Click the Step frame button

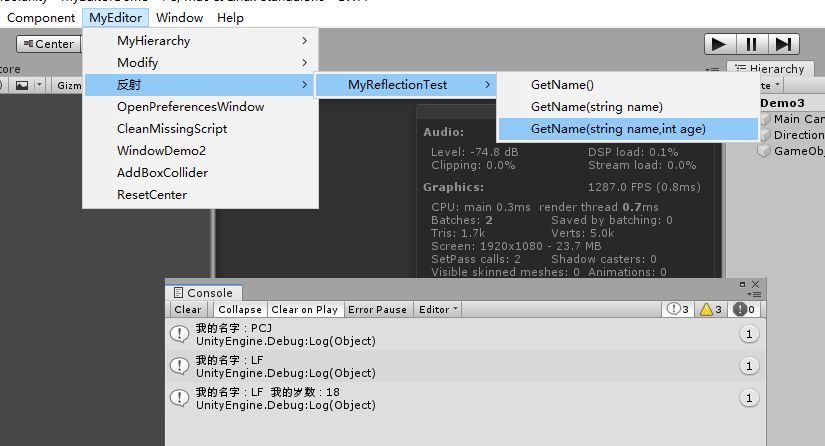[783, 44]
